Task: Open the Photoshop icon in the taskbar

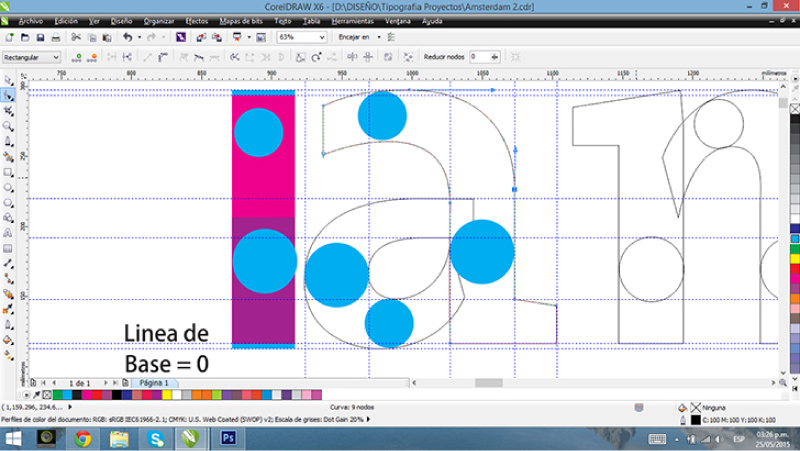Action: click(227, 438)
